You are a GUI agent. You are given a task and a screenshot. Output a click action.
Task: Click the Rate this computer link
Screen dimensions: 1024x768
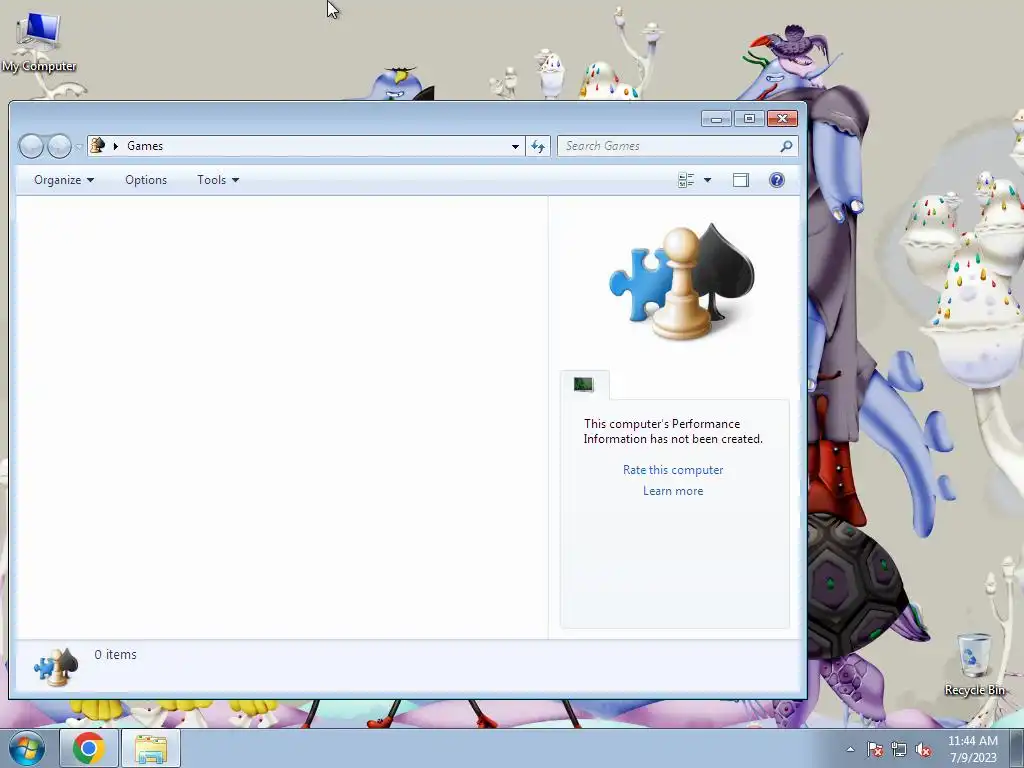pyautogui.click(x=673, y=470)
